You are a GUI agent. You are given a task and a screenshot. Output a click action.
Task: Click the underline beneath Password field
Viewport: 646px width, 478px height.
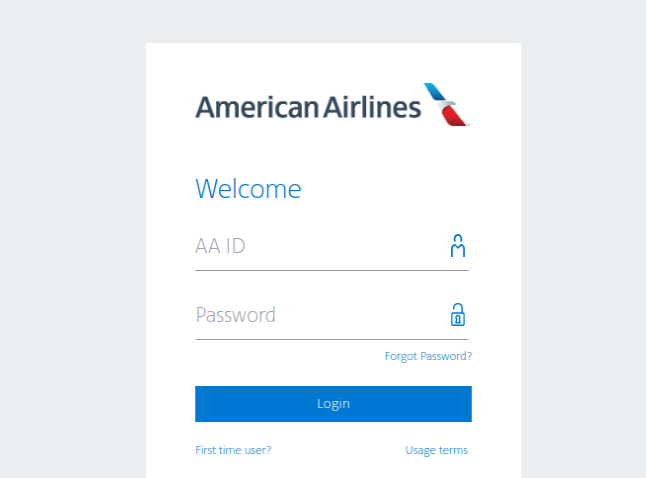pos(332,339)
